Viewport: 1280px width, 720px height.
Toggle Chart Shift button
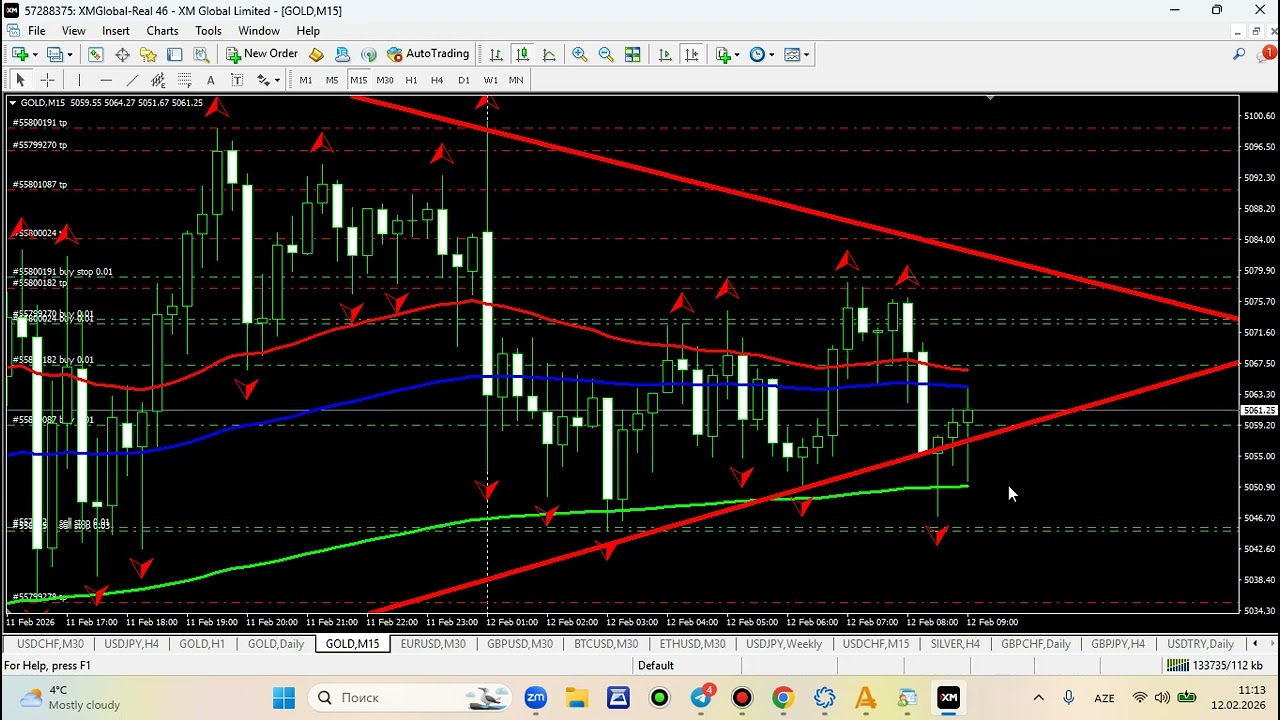(691, 54)
